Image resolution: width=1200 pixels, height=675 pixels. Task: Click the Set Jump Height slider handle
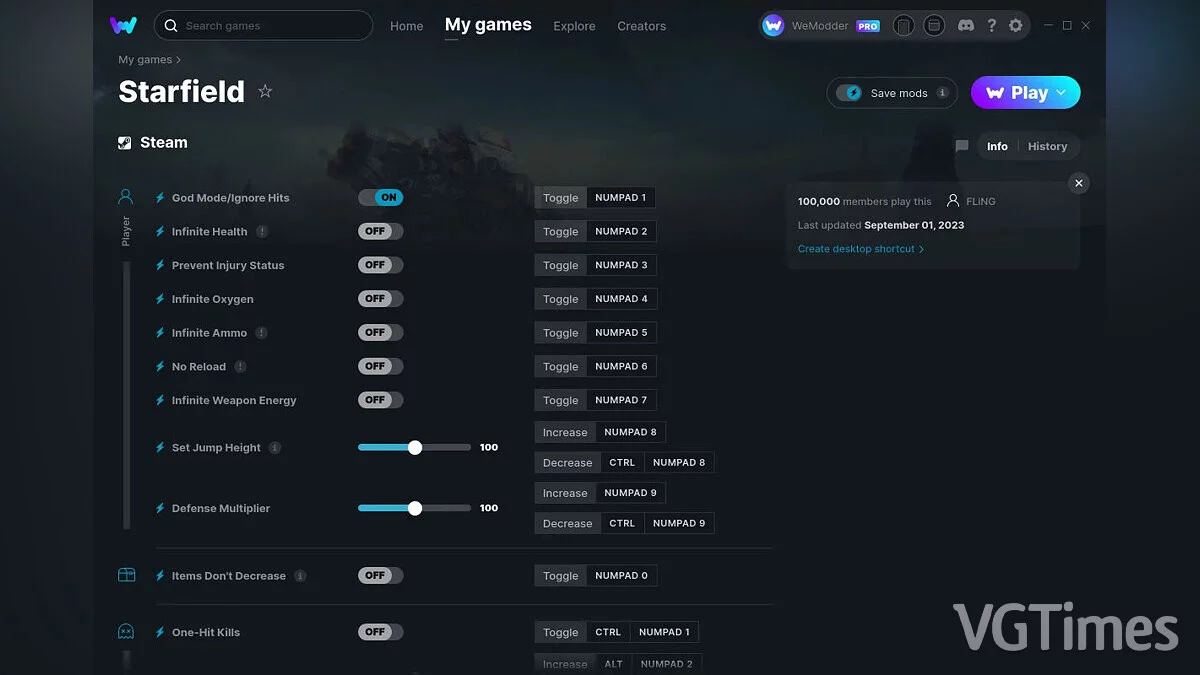pos(415,448)
